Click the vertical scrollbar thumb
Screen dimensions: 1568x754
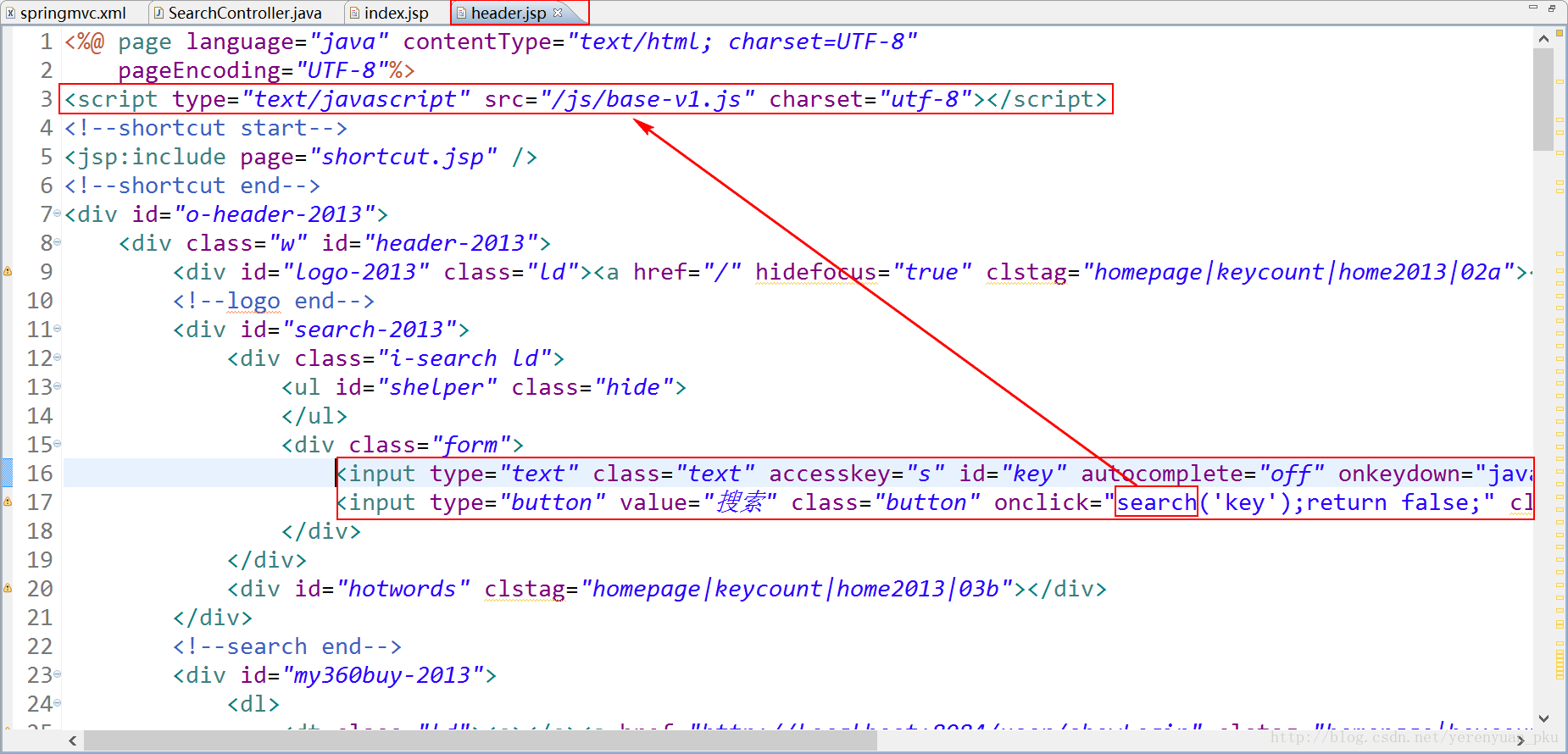tap(1543, 99)
